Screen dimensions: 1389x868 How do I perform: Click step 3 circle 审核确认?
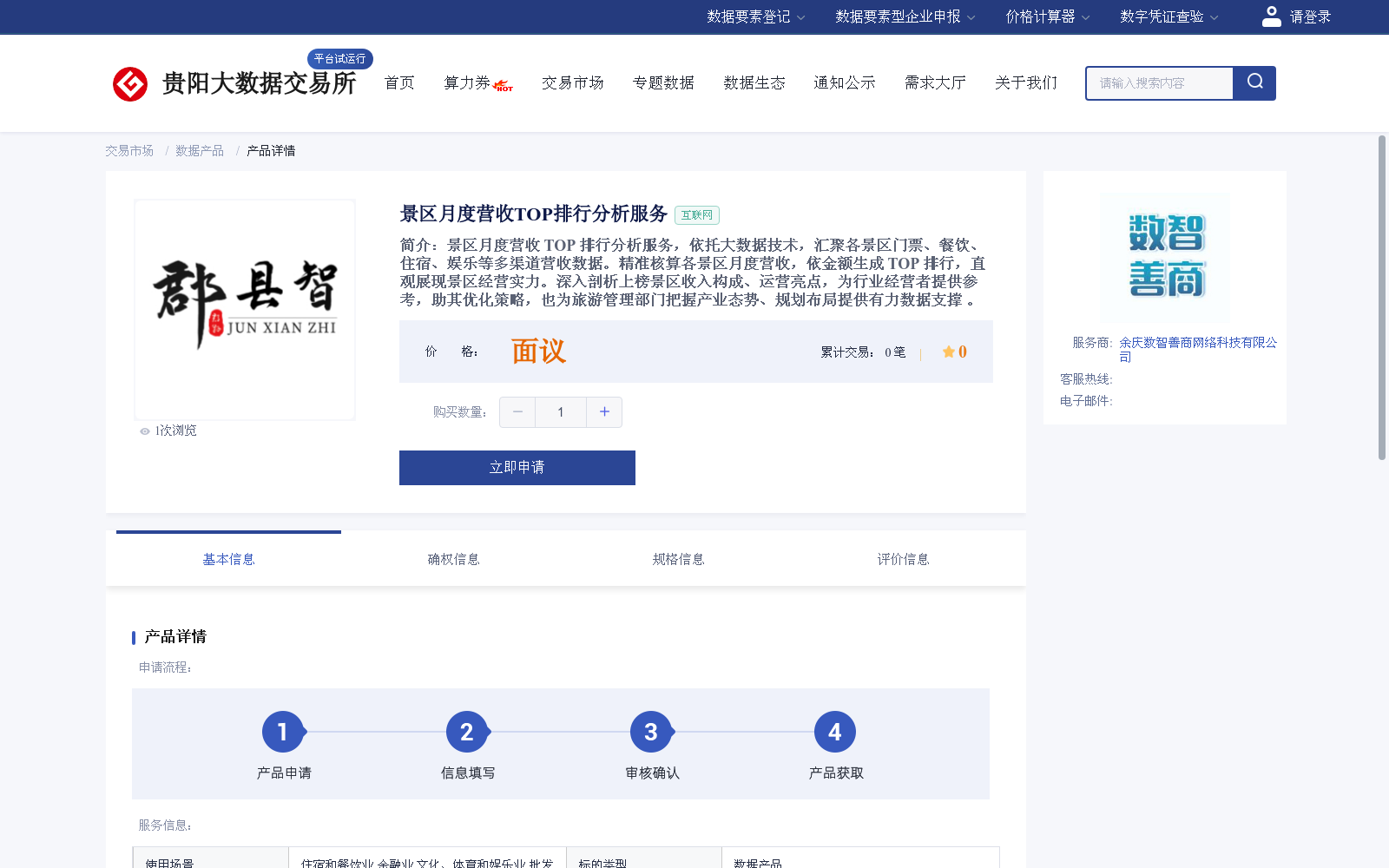coord(651,733)
